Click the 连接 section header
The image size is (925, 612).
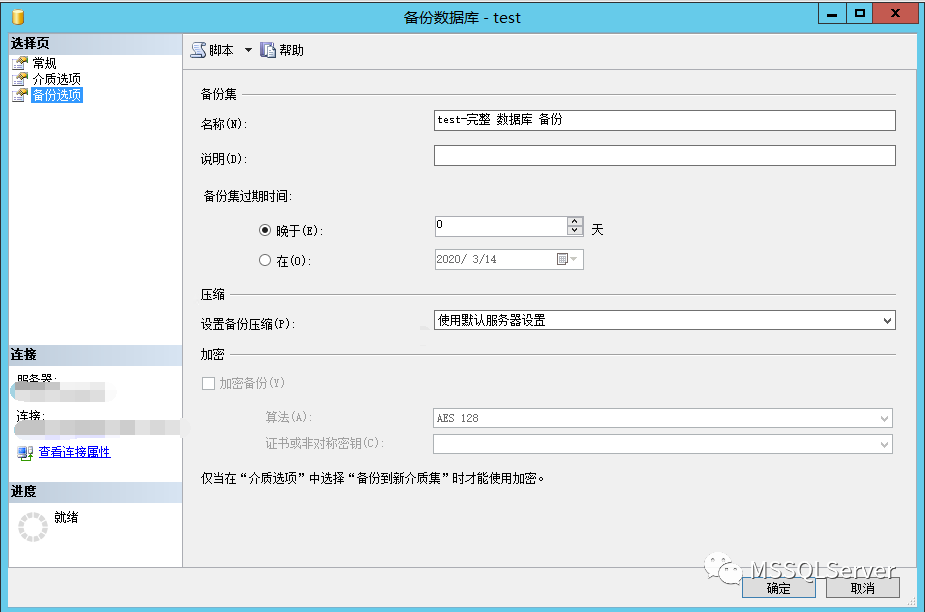point(95,355)
